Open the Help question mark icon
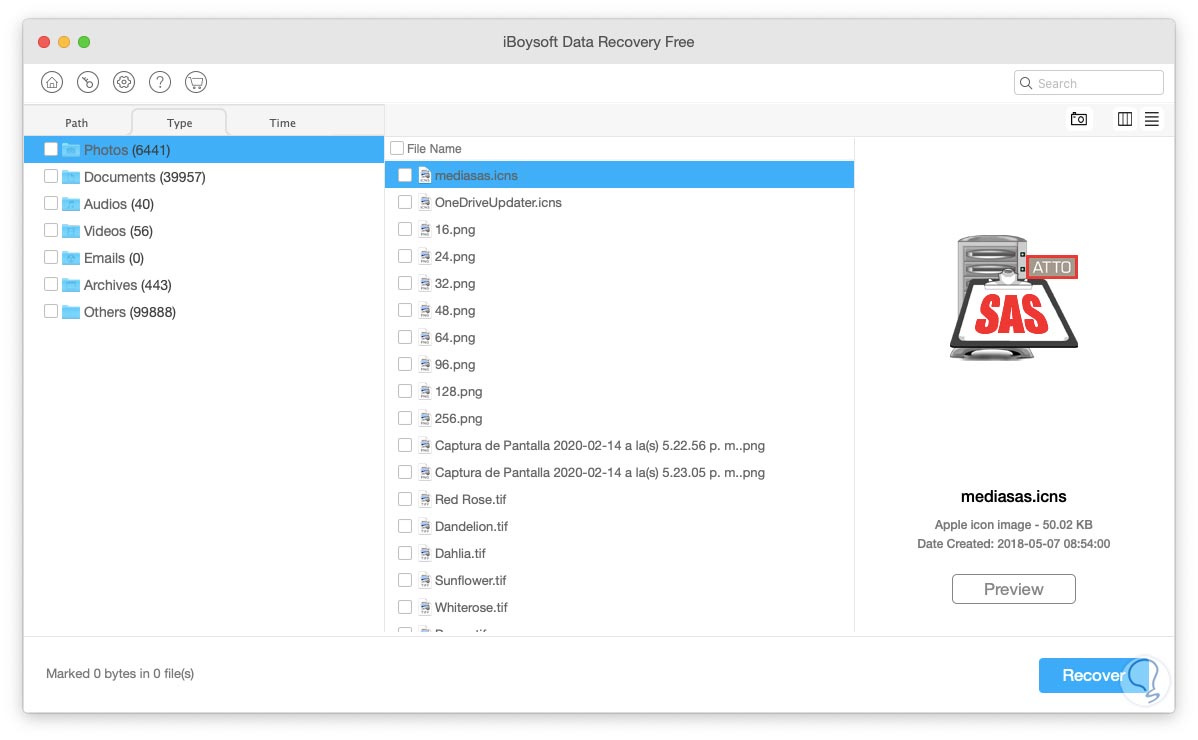1198x740 pixels. coord(160,82)
